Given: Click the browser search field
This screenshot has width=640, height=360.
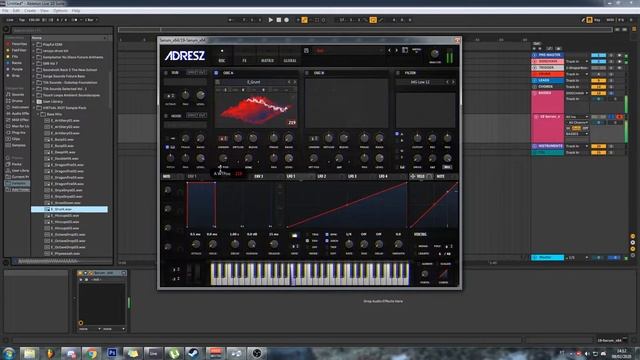Looking at the screenshot, I should coord(61,30).
